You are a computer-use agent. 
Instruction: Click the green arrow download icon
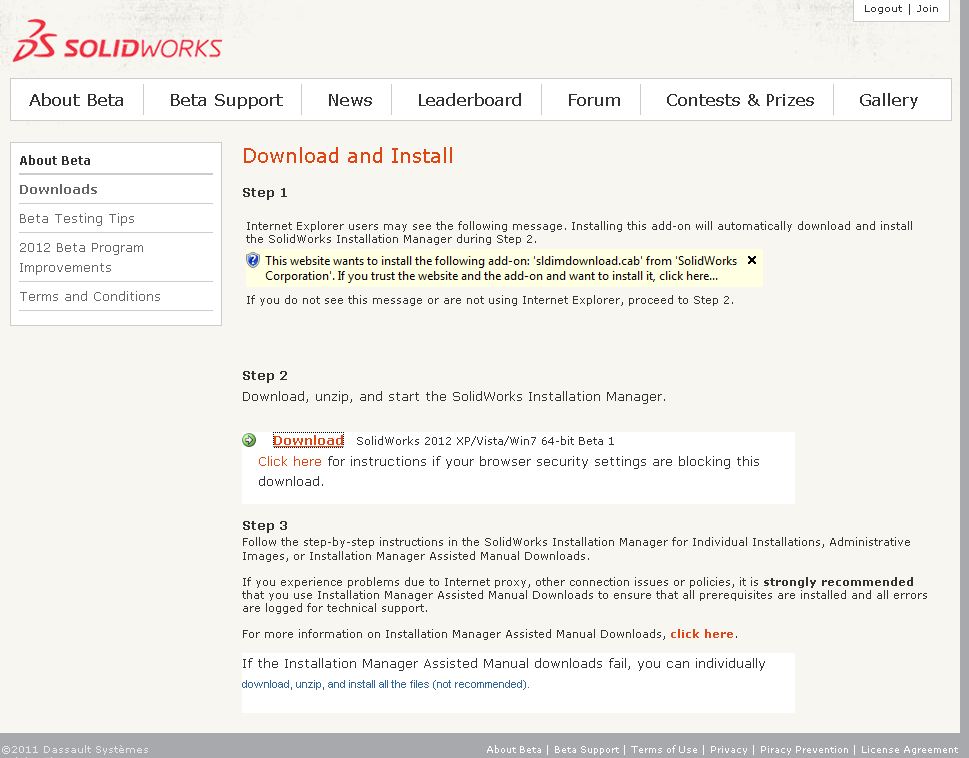point(249,440)
